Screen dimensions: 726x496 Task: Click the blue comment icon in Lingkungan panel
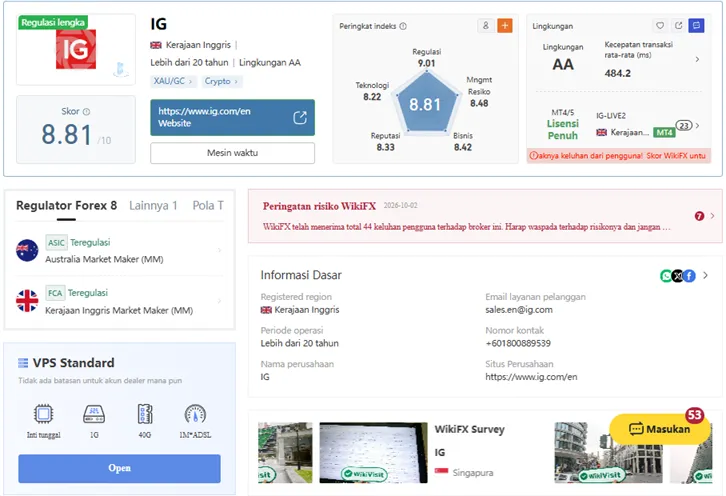coord(696,25)
